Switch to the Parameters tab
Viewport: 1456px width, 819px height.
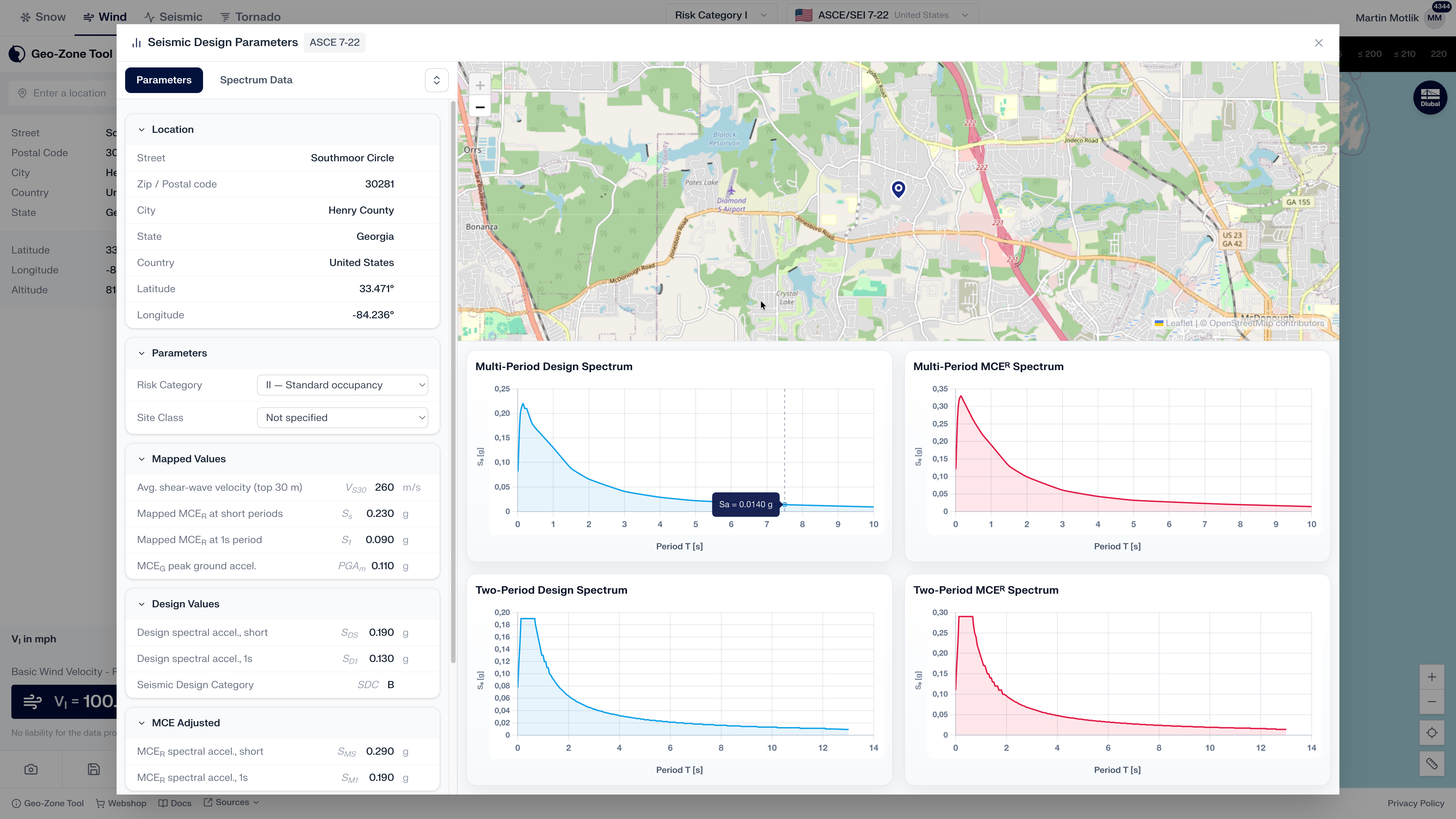point(164,80)
